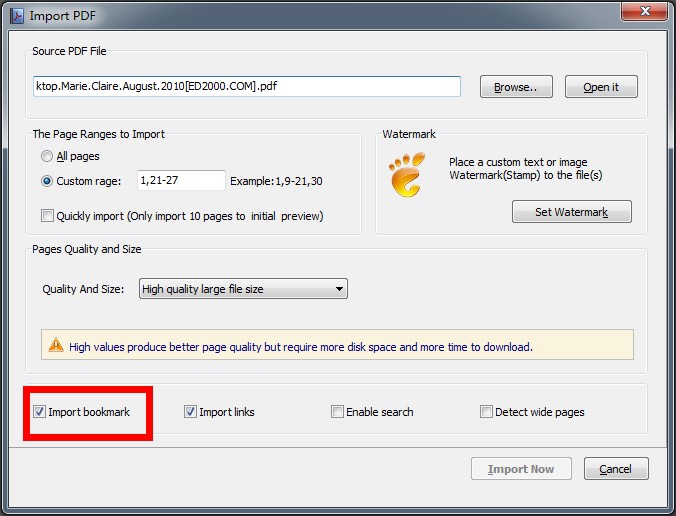Tick the Enable search checkbox
The width and height of the screenshot is (676, 516).
[337, 412]
